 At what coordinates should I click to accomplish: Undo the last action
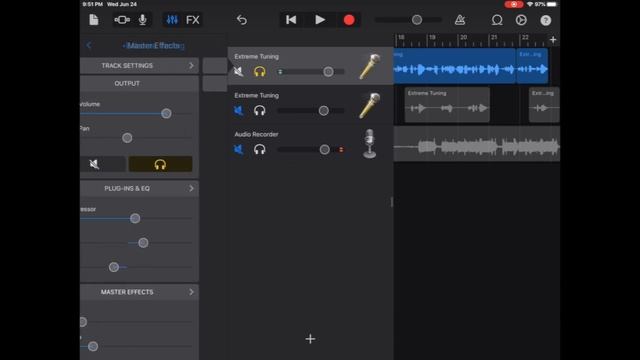242,20
